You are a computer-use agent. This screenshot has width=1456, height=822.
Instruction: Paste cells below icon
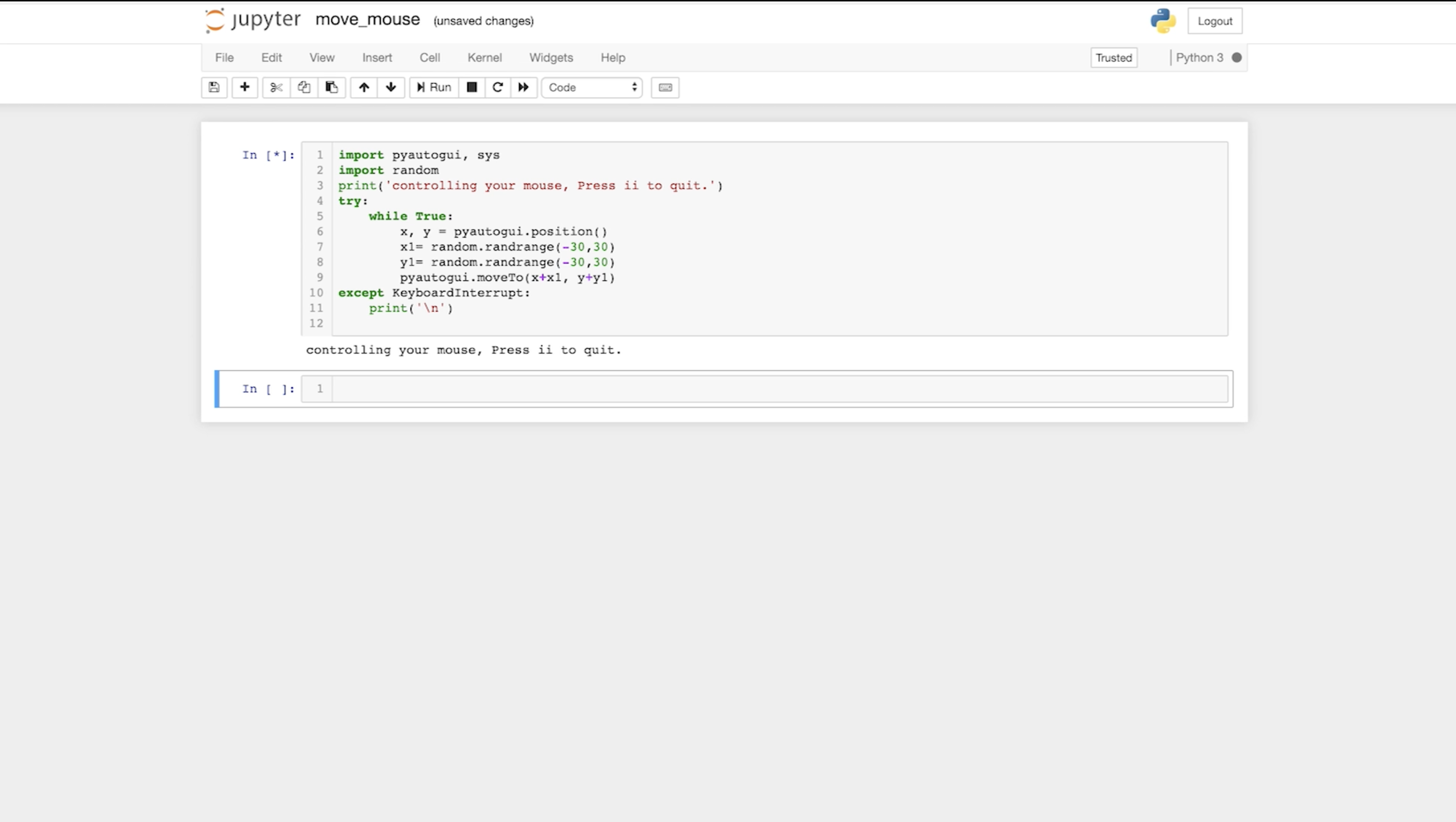(x=332, y=87)
